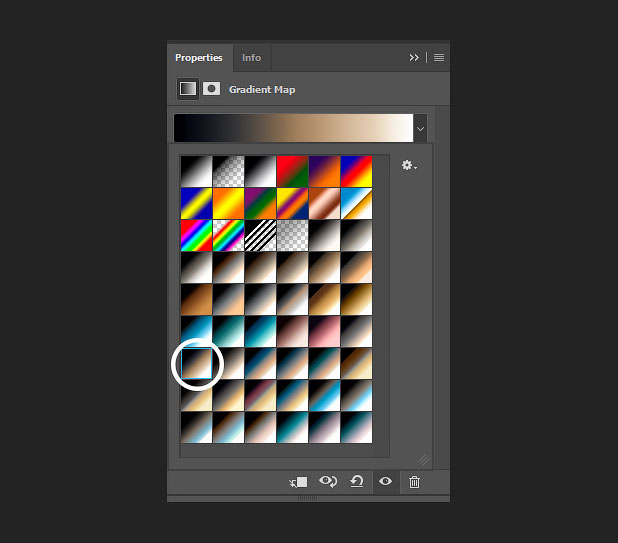Clip adjustment to the layer below

[298, 482]
